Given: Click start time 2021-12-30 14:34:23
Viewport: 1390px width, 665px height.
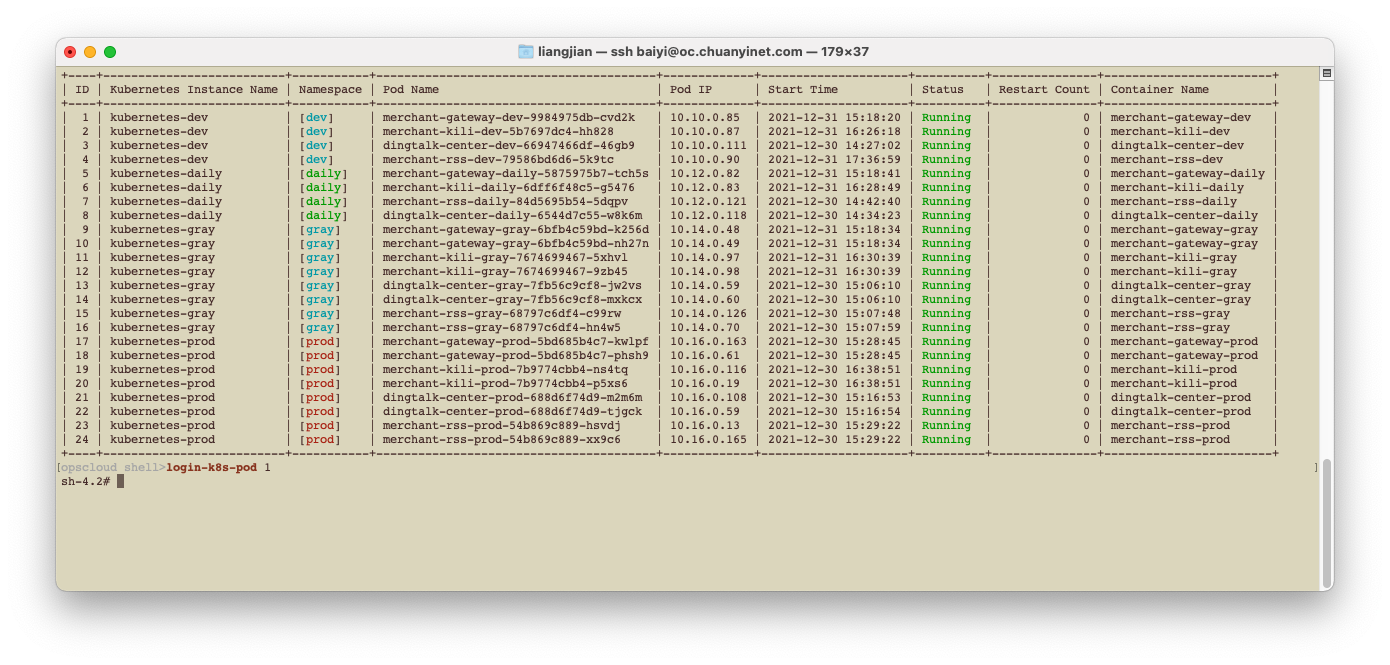Looking at the screenshot, I should pos(834,215).
